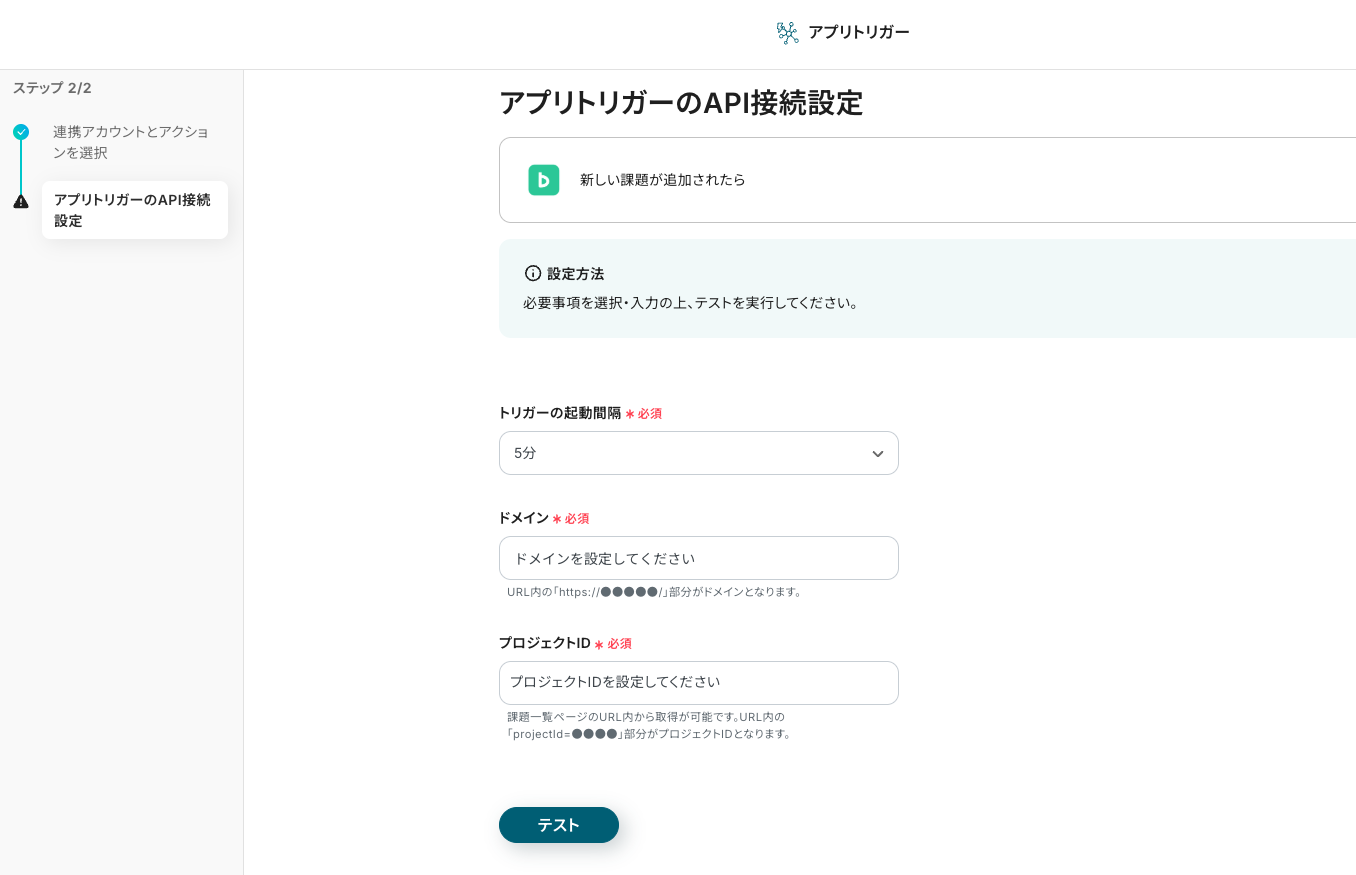Viewport: 1356px width, 875px height.
Task: Select sidebar step アプリトリガーのAPI接続設定
Action: point(133,210)
